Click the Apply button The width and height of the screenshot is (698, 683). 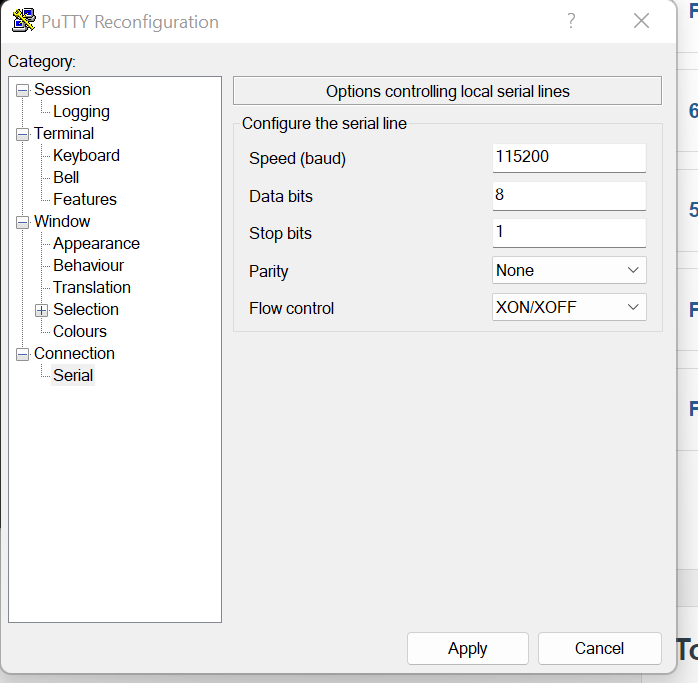[x=467, y=648]
